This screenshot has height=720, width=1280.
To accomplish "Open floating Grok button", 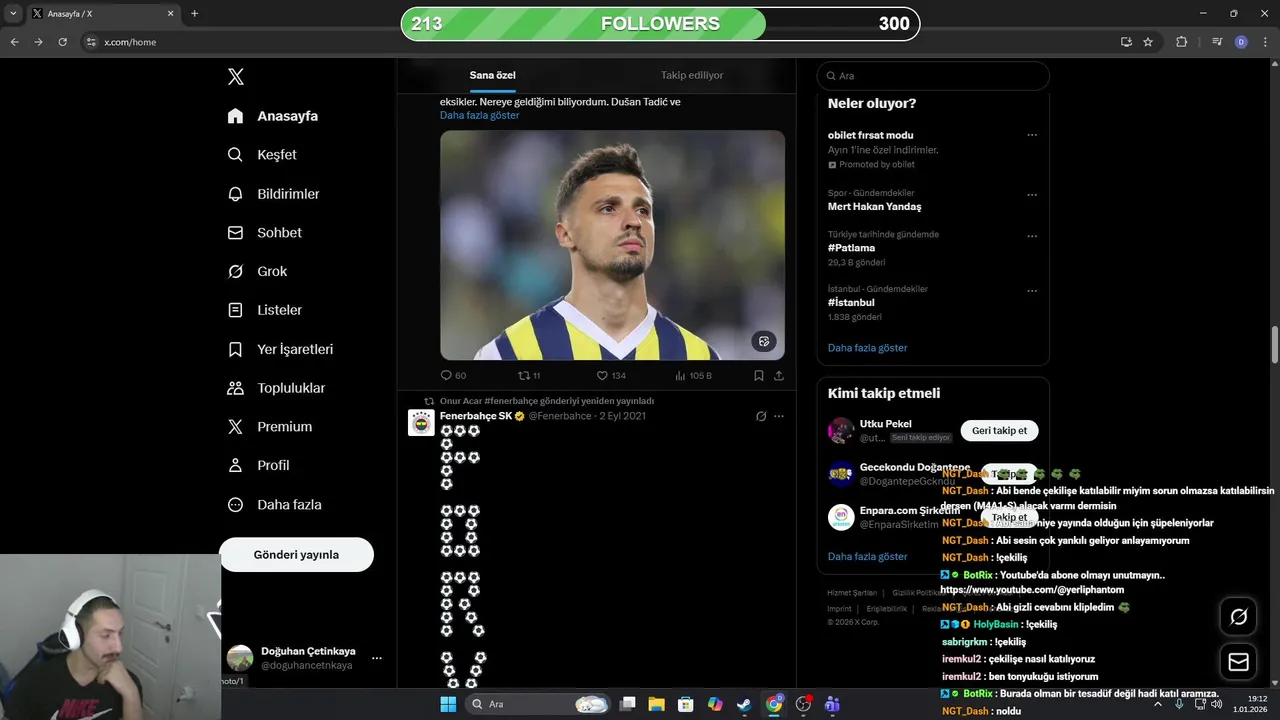I will (1238, 617).
